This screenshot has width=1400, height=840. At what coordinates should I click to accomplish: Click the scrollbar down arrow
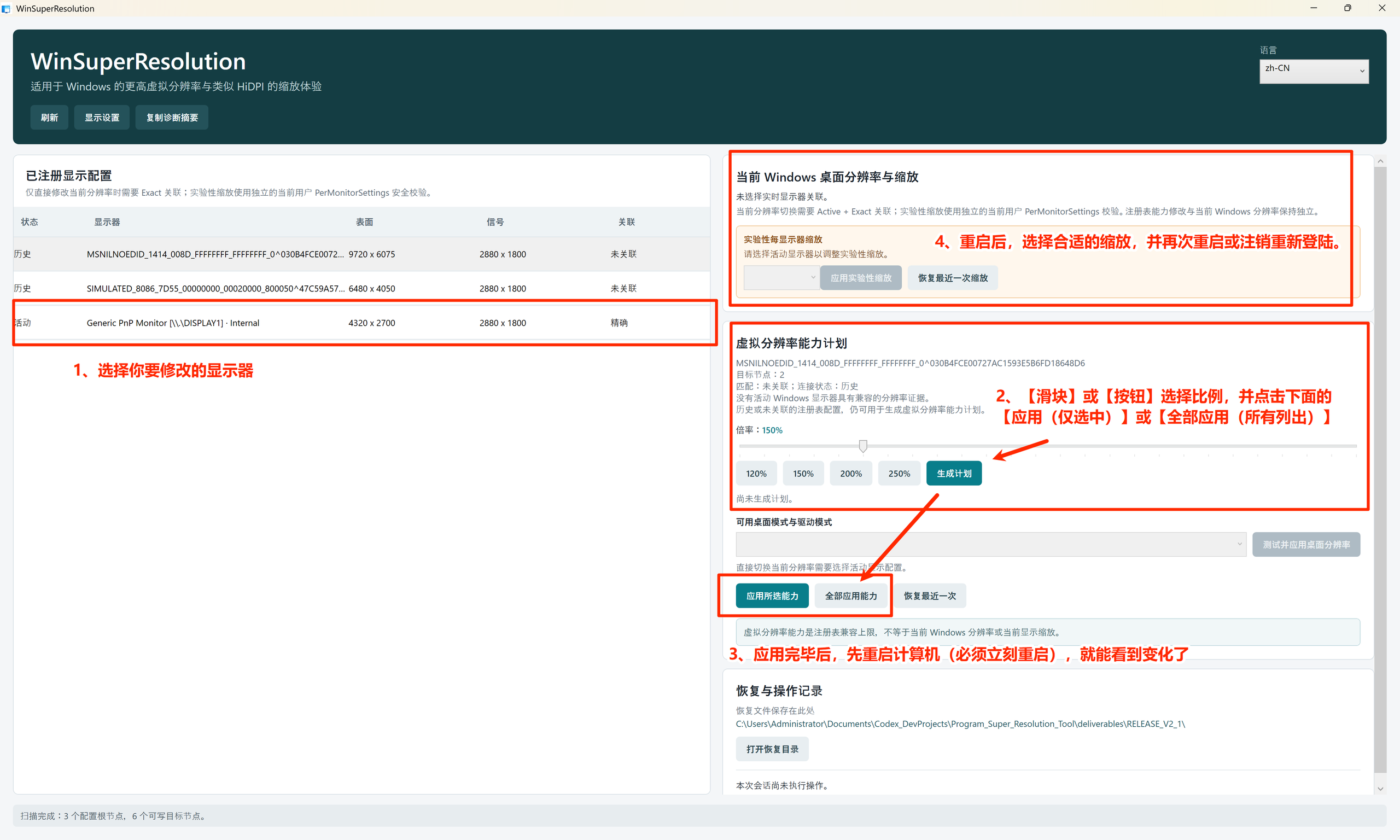coord(1380,789)
